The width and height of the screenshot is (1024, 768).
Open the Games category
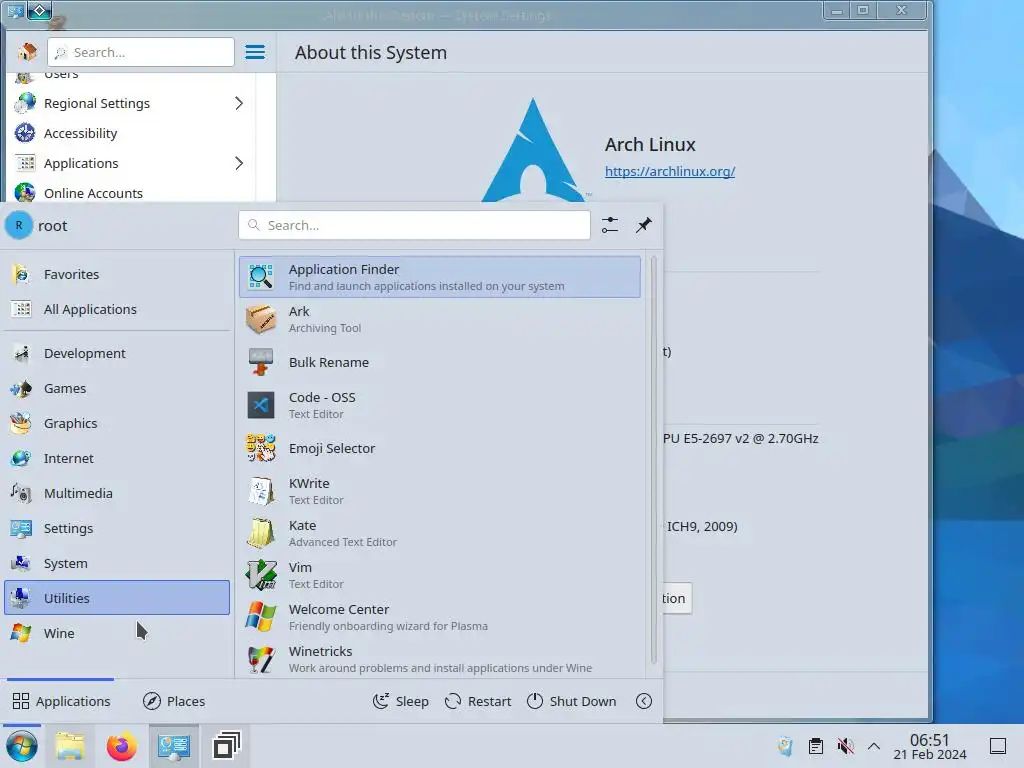pyautogui.click(x=117, y=388)
